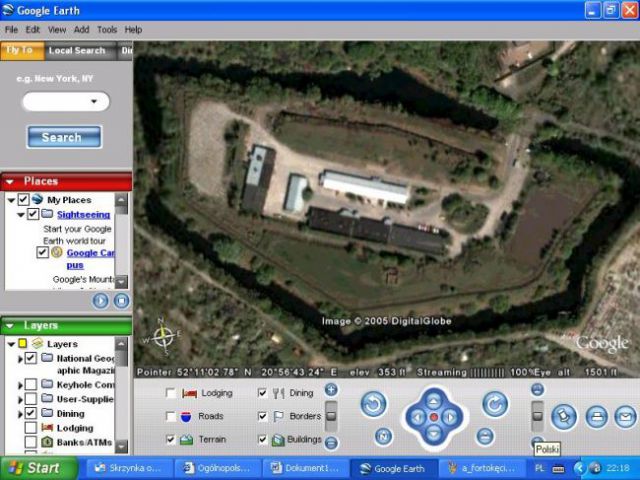This screenshot has height=480, width=640.
Task: Open the Google Campus link
Action: point(90,258)
